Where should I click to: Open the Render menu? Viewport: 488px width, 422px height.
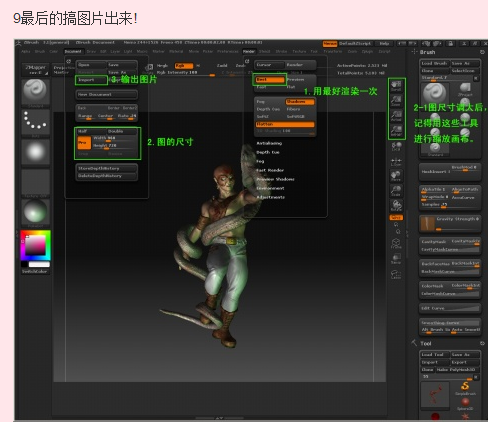click(249, 51)
